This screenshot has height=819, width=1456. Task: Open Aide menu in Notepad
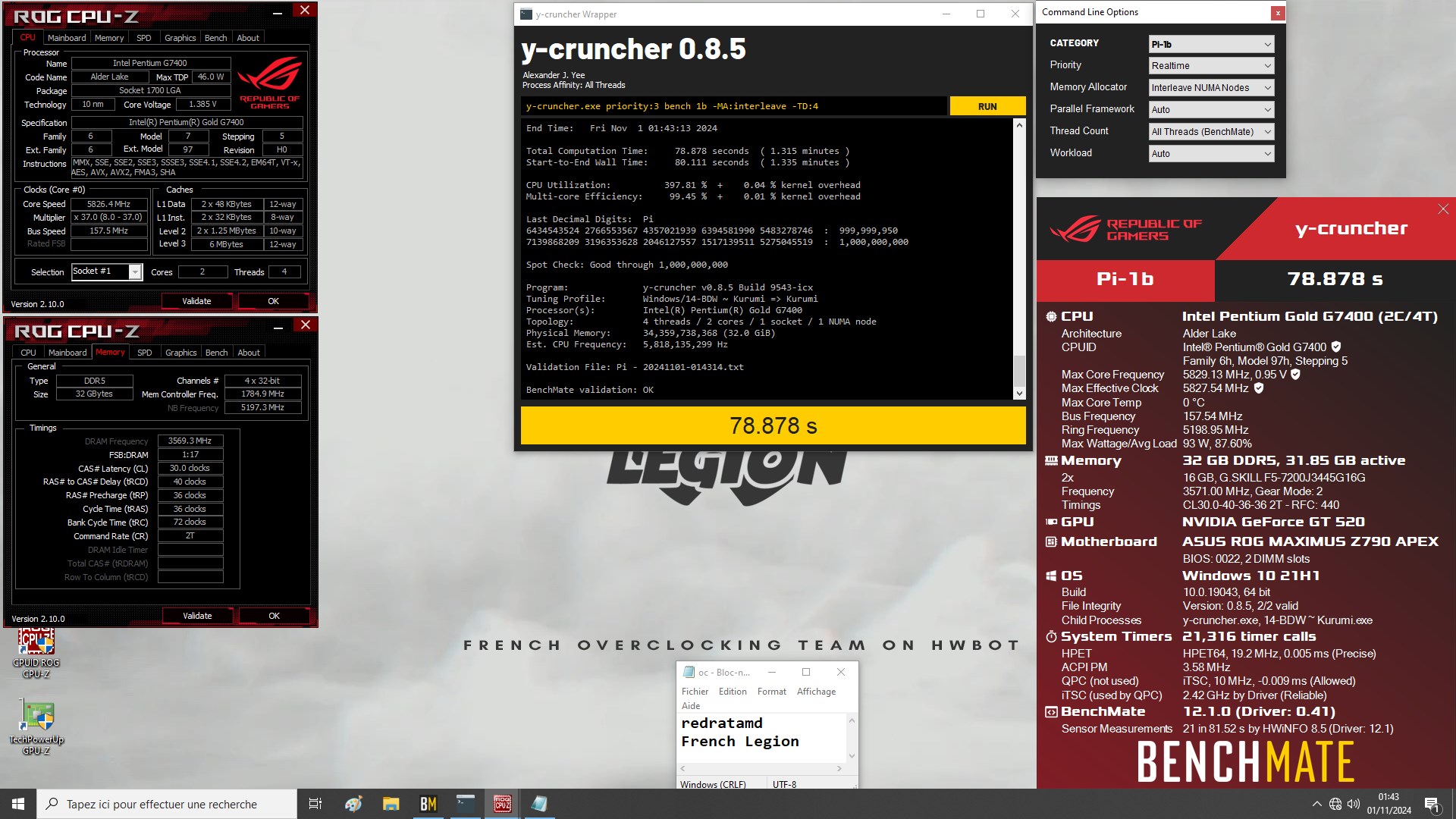tap(691, 706)
